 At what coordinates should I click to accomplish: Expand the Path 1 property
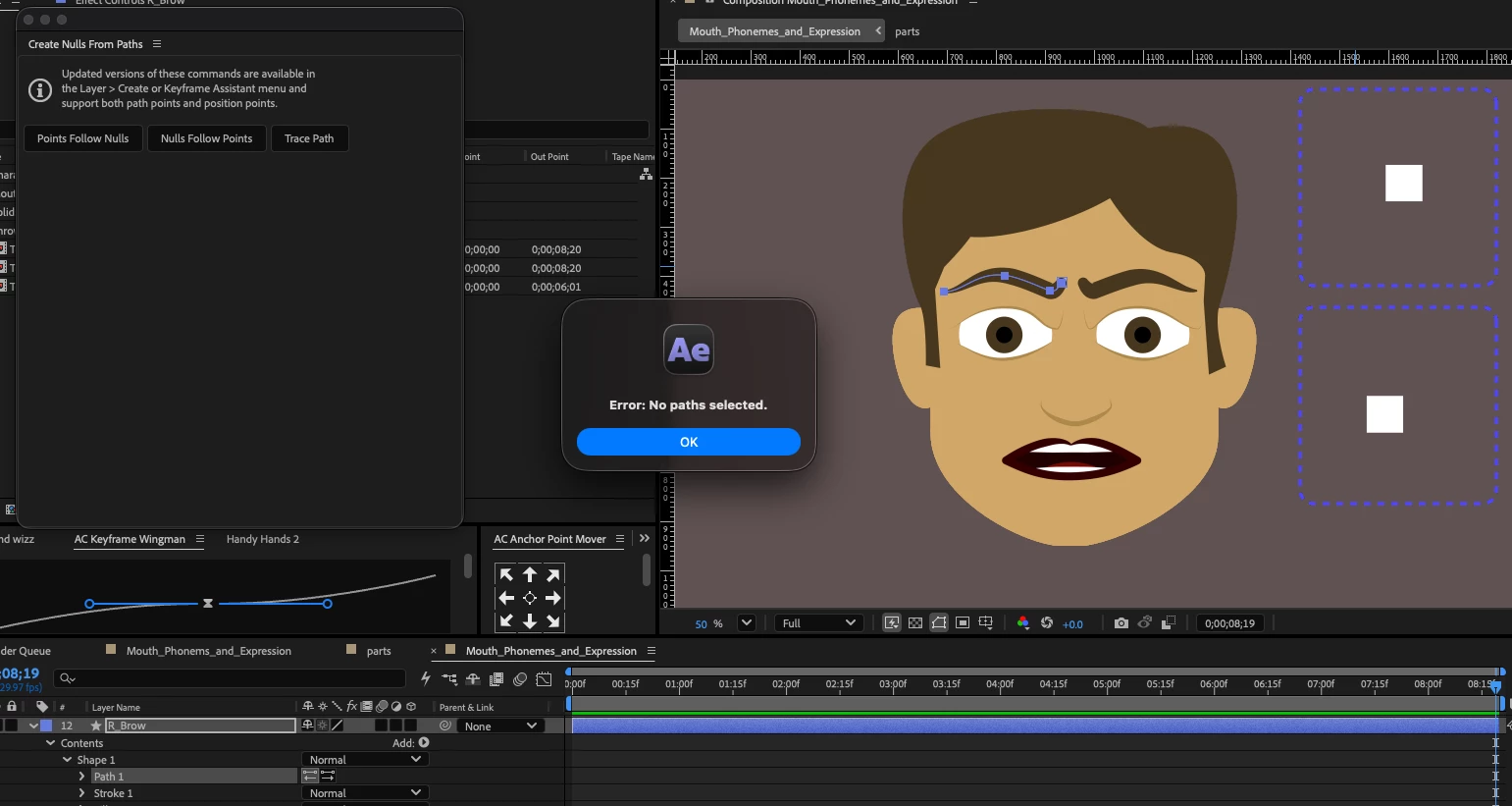coord(82,777)
